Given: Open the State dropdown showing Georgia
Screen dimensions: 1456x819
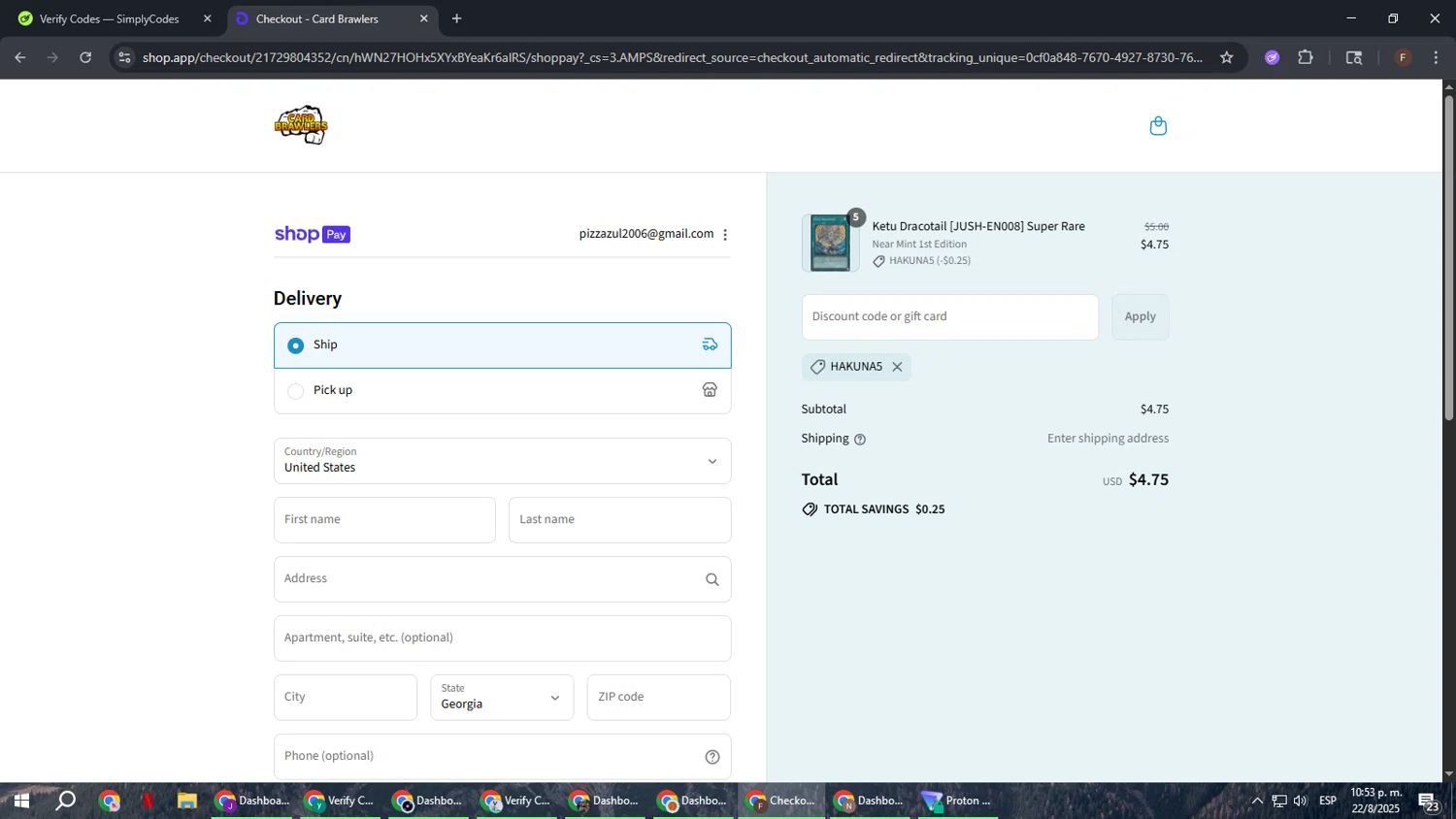Looking at the screenshot, I should pyautogui.click(x=502, y=698).
